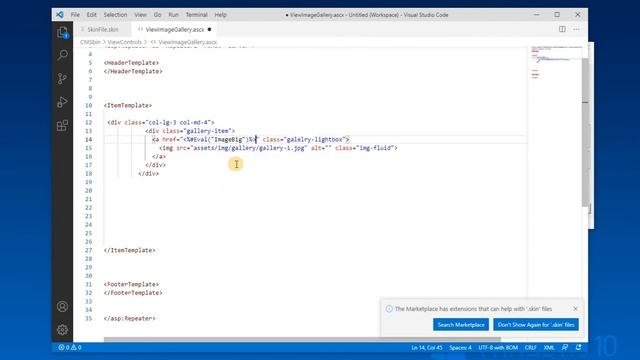Open the Source Control view

click(x=62, y=78)
